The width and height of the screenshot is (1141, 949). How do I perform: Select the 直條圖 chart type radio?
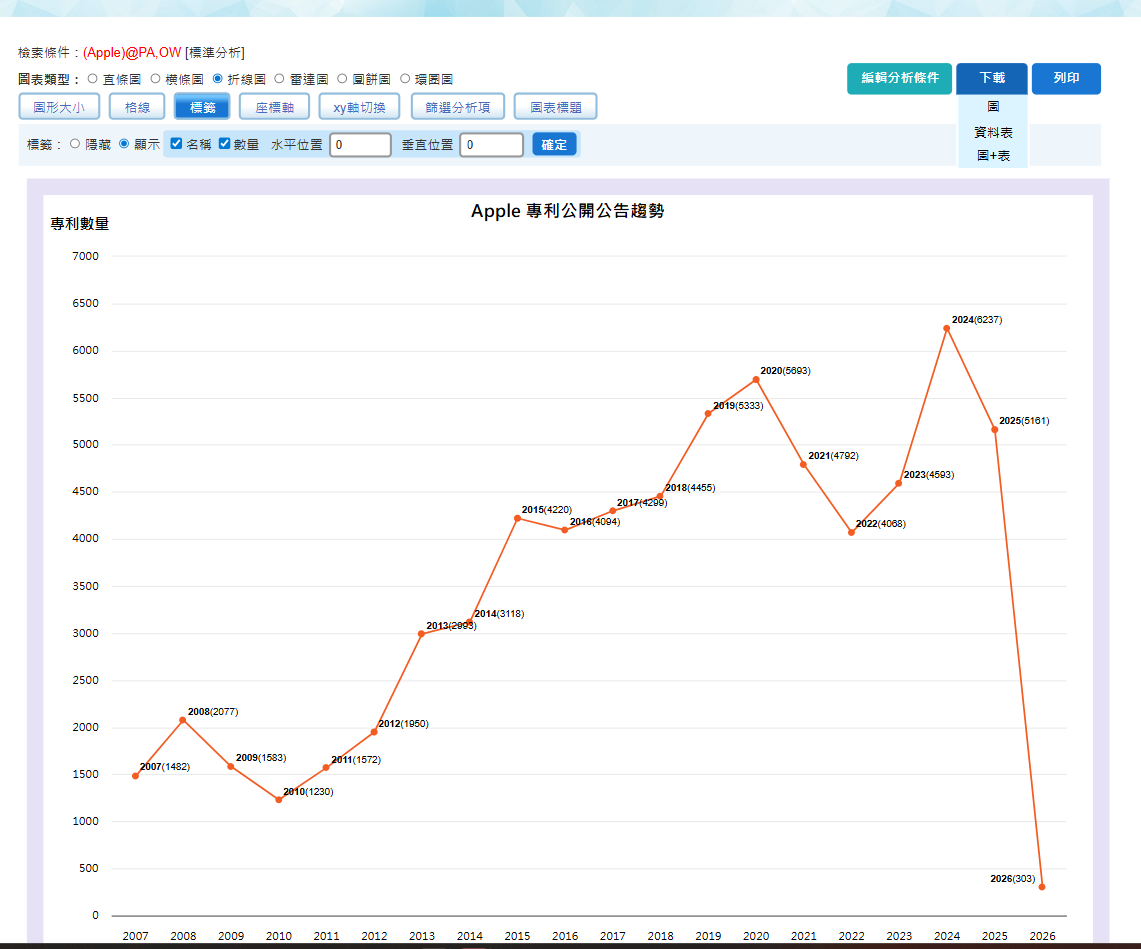[x=92, y=79]
